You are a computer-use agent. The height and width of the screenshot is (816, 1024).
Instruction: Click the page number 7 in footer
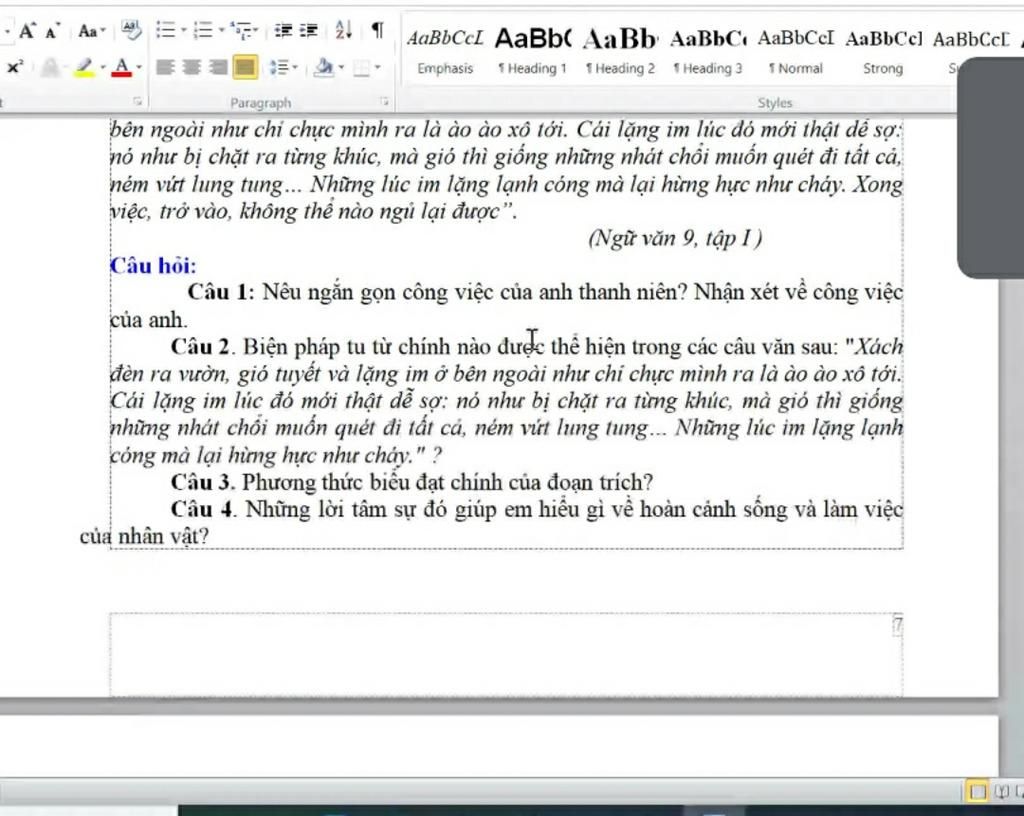pos(898,625)
